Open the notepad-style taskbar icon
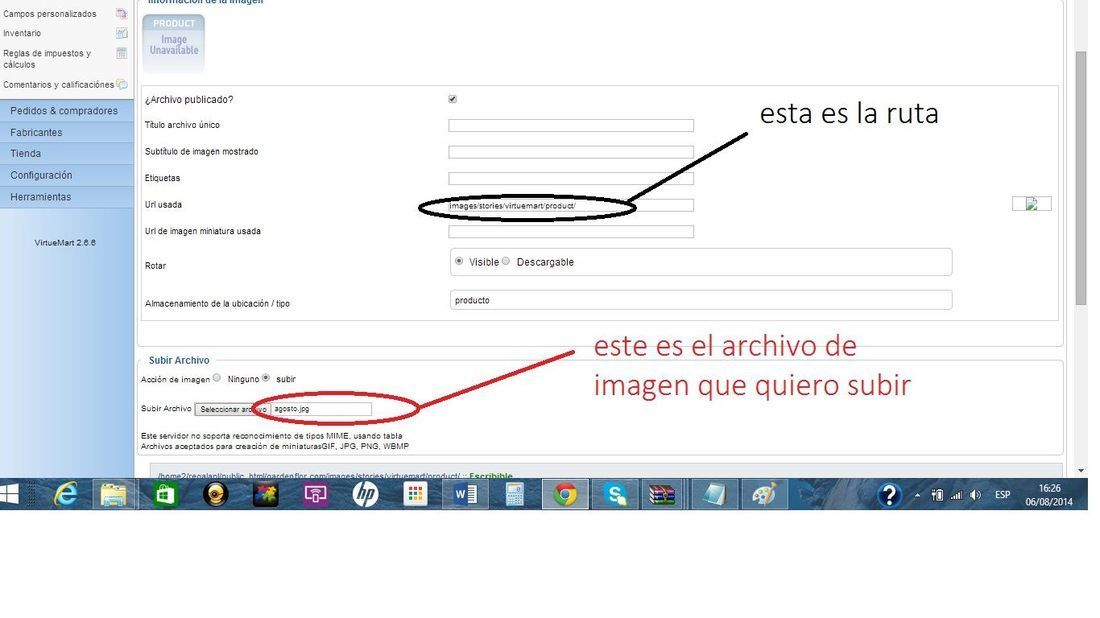1100x618 pixels. 713,495
